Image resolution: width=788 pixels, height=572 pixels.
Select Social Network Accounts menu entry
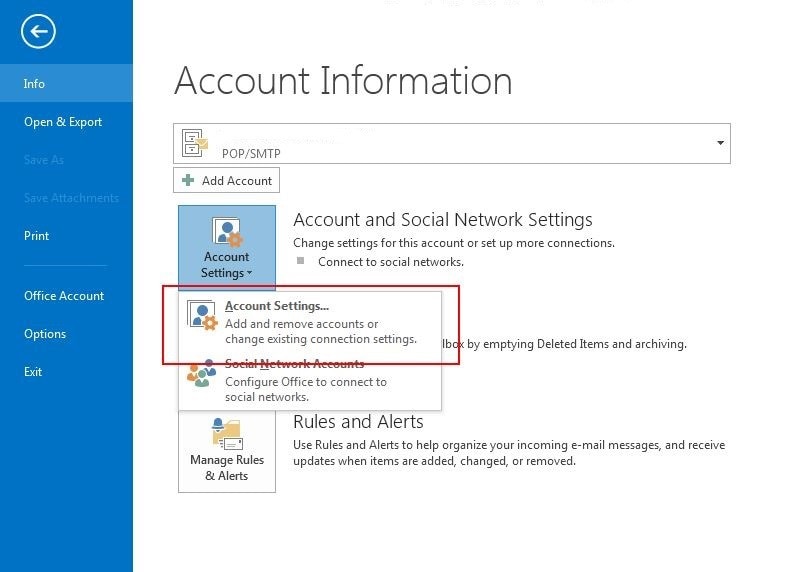click(x=309, y=380)
